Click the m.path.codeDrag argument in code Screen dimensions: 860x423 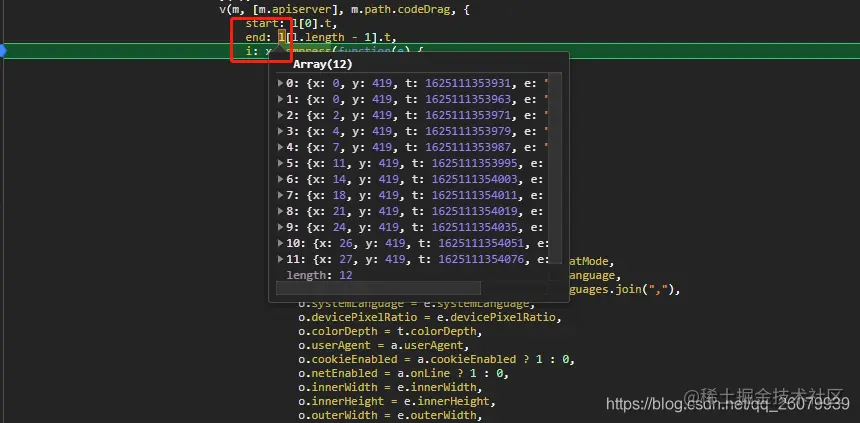[401, 9]
